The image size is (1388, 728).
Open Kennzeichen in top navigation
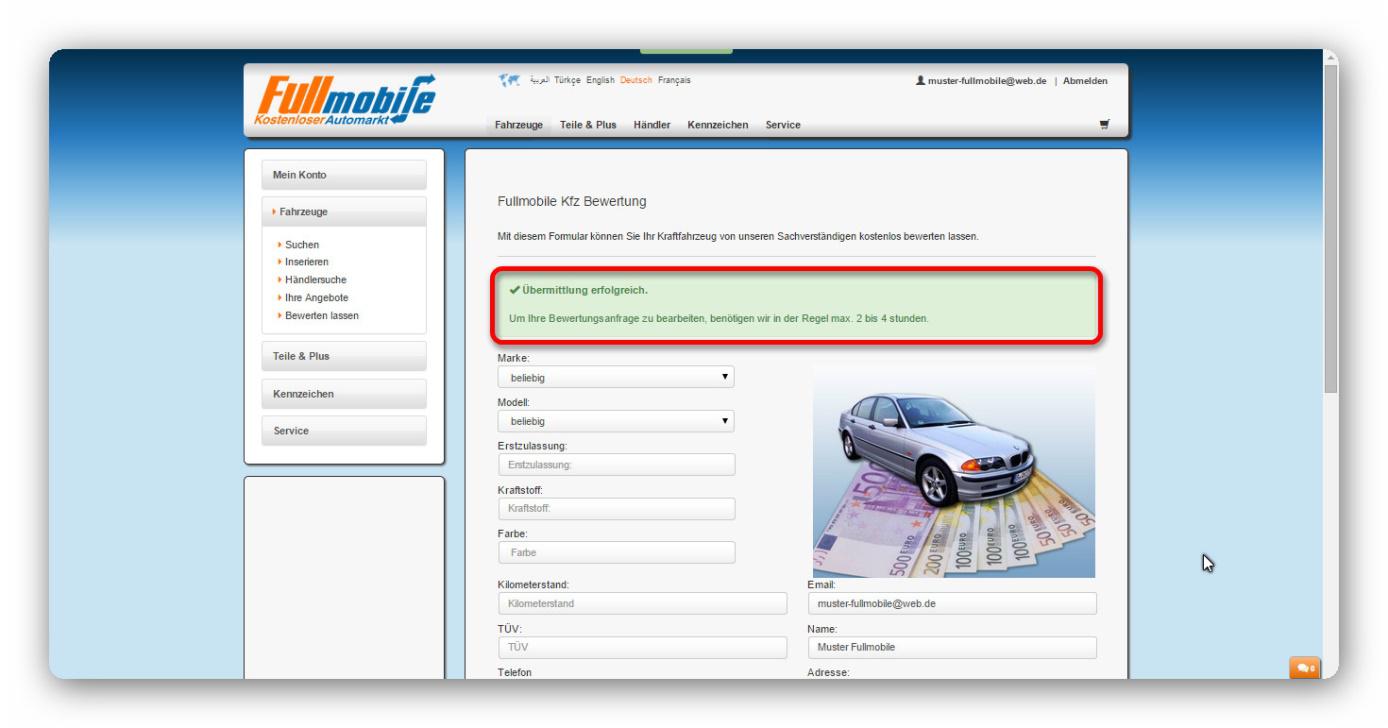click(x=718, y=125)
